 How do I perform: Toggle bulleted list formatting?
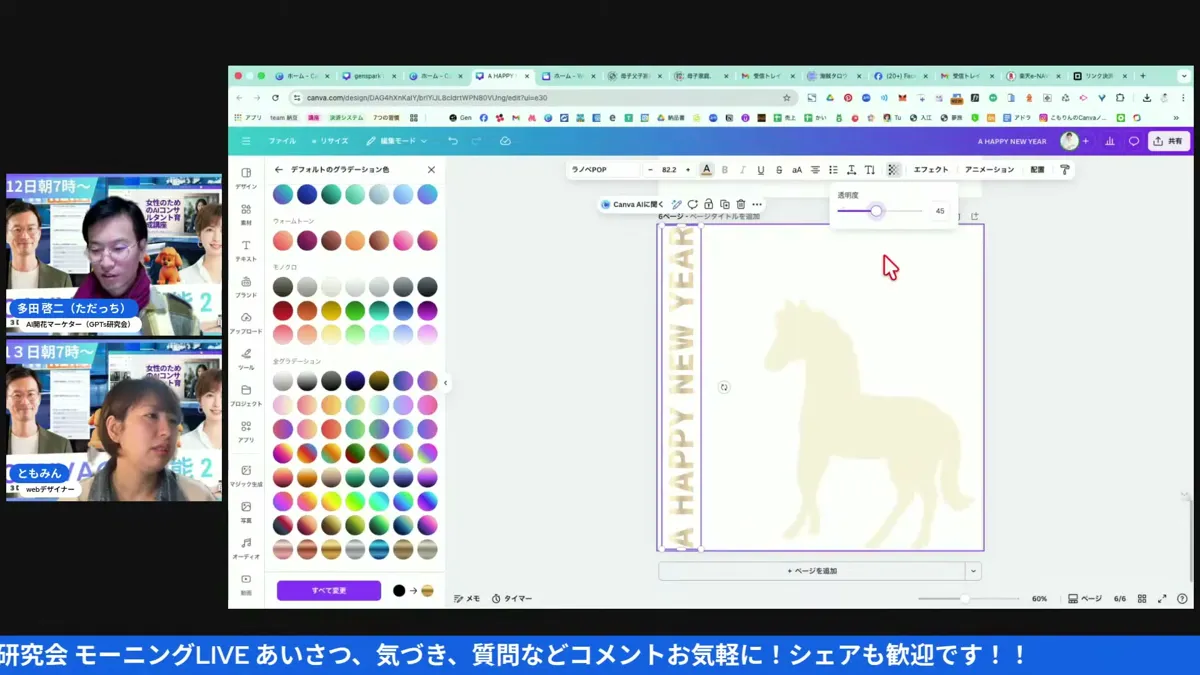pyautogui.click(x=833, y=170)
